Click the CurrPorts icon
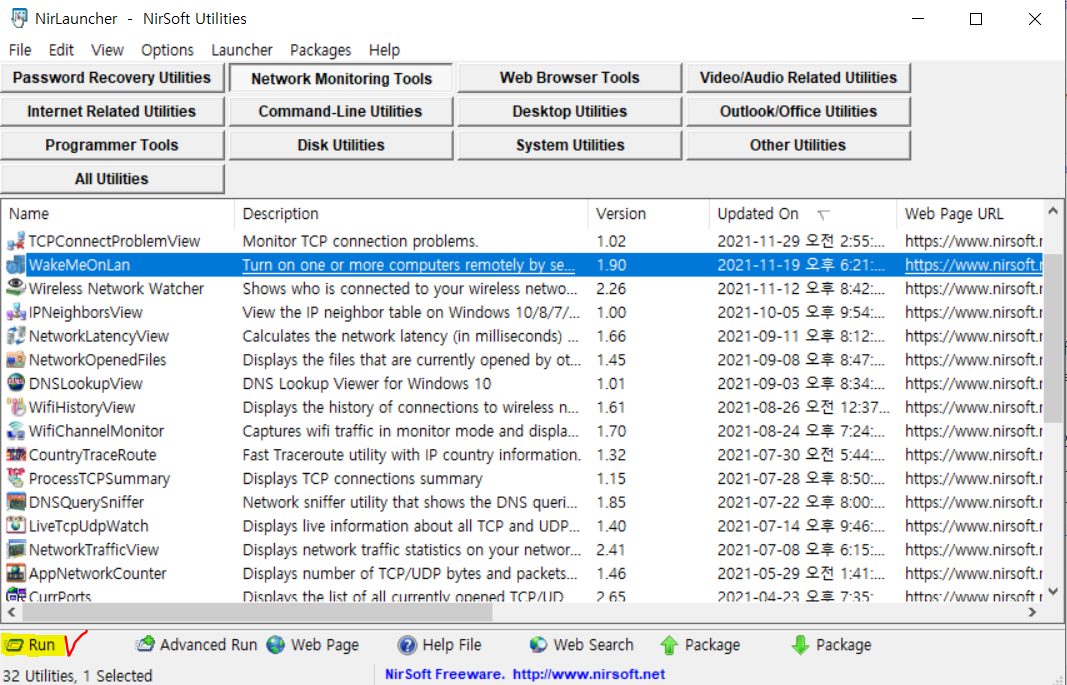Screen dimensions: 1067x685 coord(16,596)
